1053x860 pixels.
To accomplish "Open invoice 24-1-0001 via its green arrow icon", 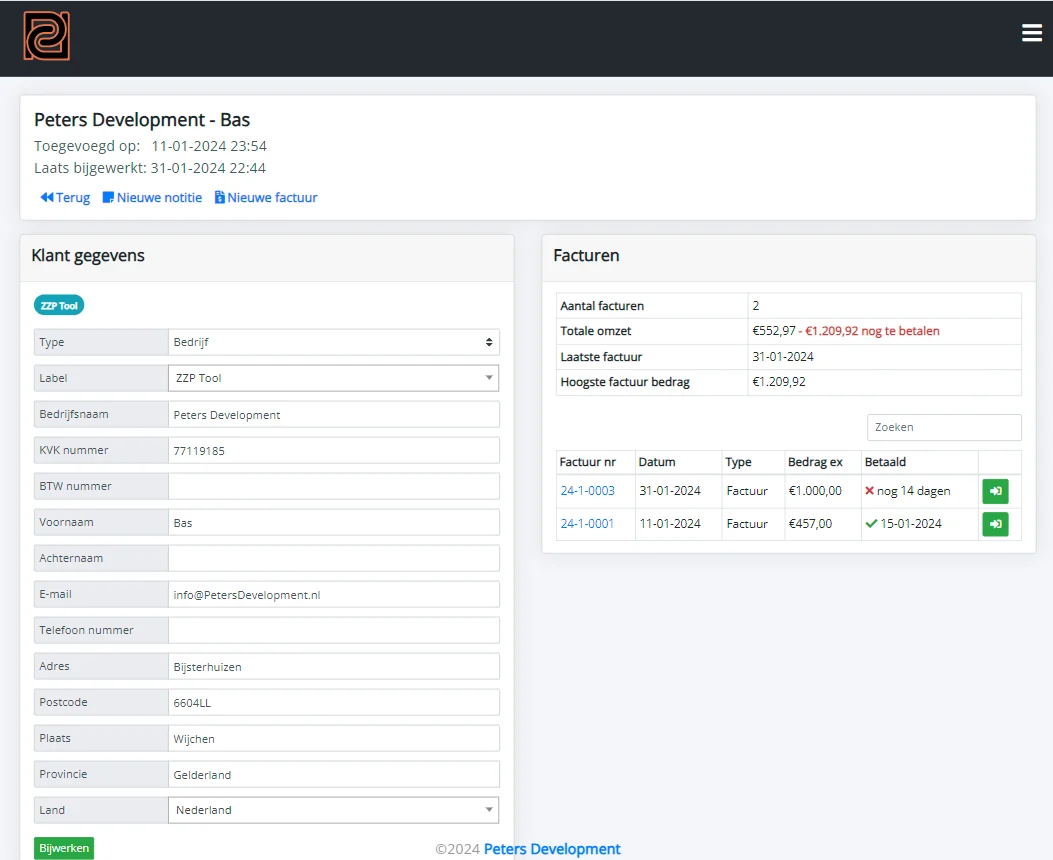I will click(995, 524).
